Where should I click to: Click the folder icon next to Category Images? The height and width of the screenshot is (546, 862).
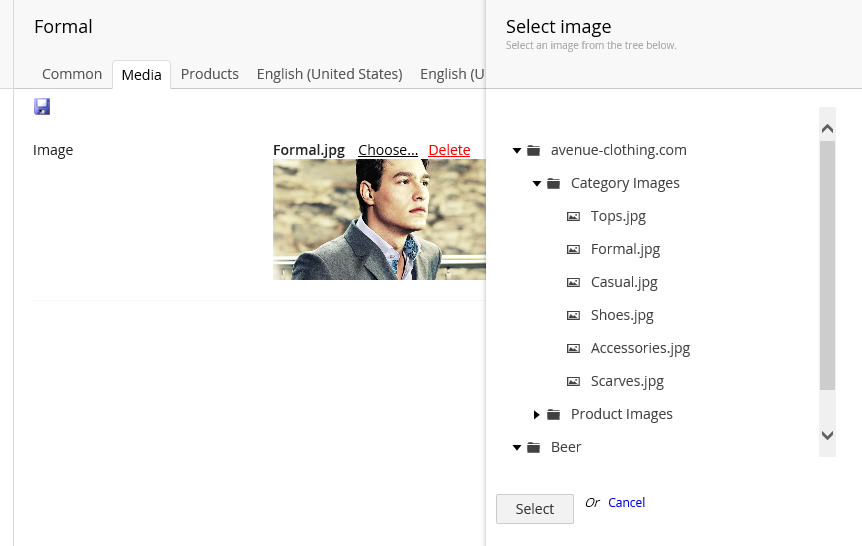(554, 183)
